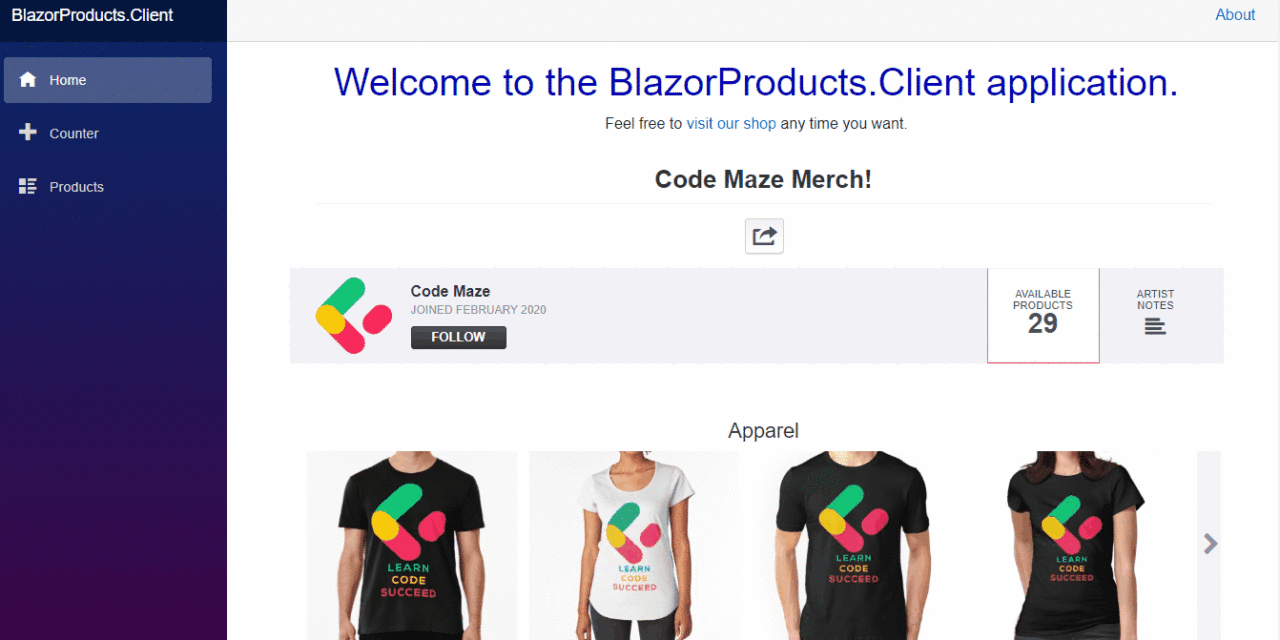Image resolution: width=1280 pixels, height=640 pixels.
Task: Select the Home nav item
Action: 108,80
